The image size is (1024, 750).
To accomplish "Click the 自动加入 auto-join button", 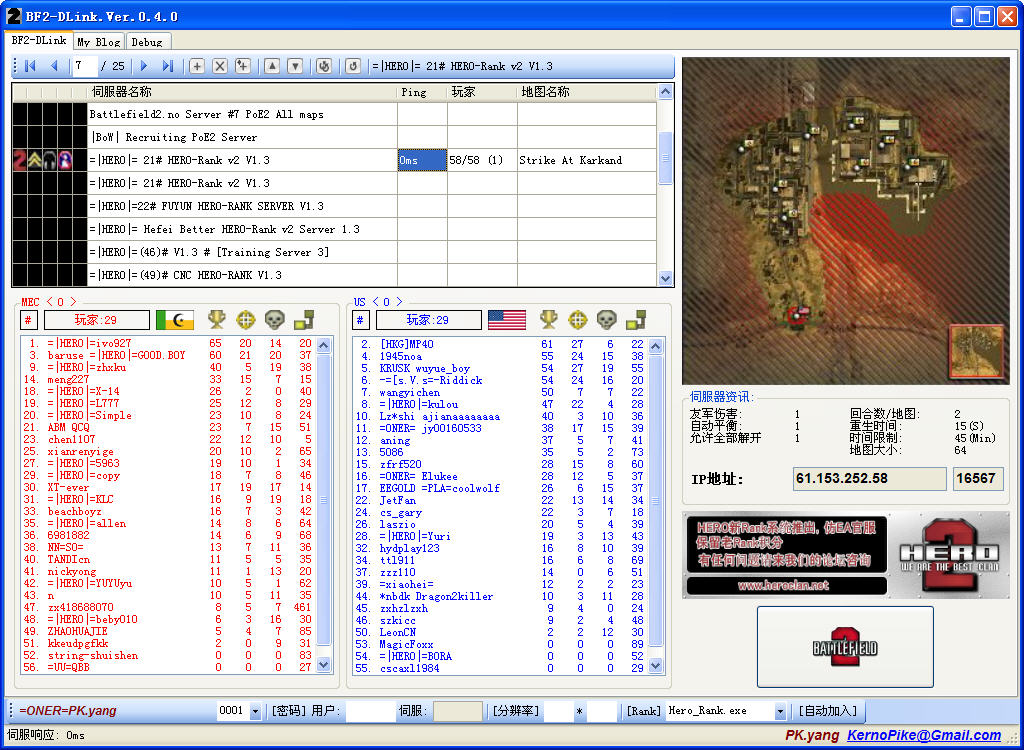I will (827, 711).
